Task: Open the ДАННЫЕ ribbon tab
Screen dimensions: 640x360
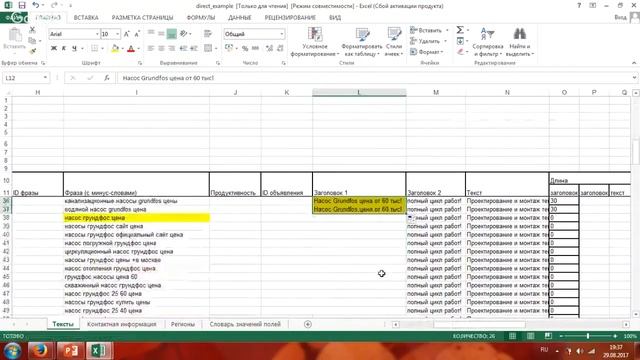Action: point(240,18)
